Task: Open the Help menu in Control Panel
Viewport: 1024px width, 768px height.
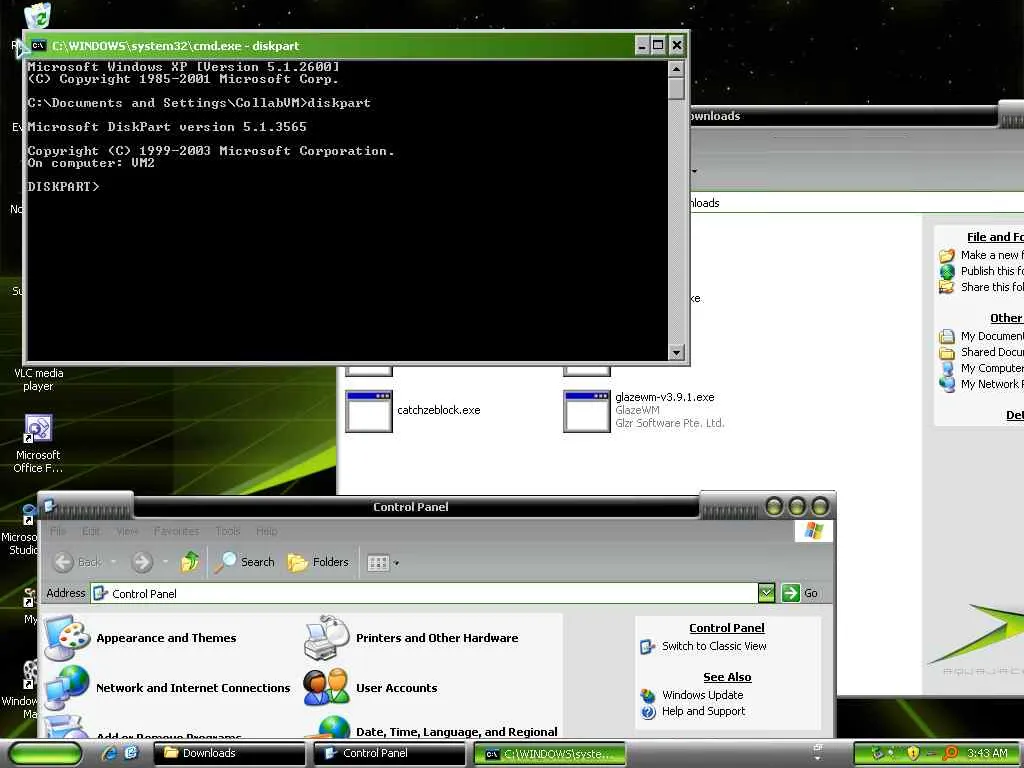Action: [266, 531]
